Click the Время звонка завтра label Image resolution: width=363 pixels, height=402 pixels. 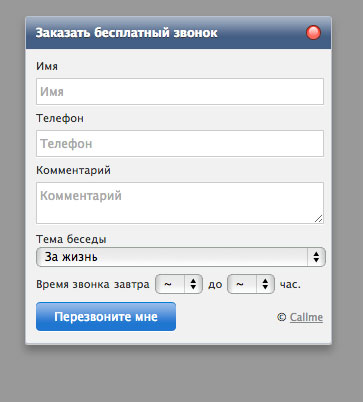point(93,284)
